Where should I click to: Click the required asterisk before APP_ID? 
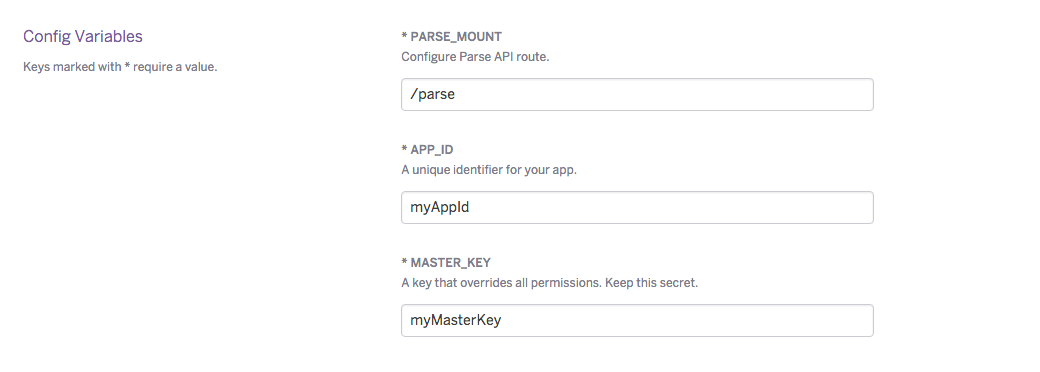[405, 149]
